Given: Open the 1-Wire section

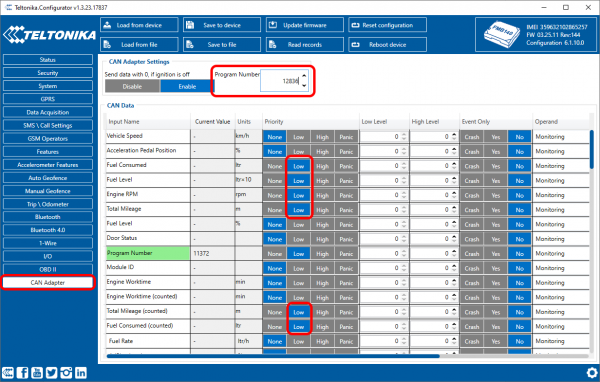Looking at the screenshot, I should pyautogui.click(x=48, y=243).
